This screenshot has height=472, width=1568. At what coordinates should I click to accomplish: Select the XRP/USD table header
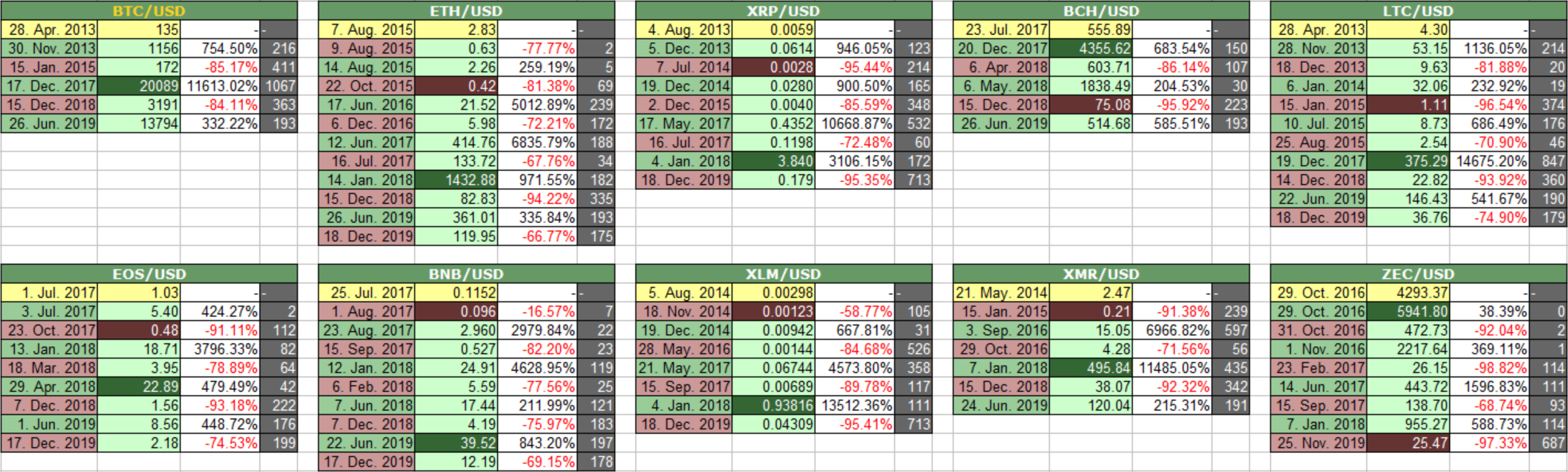[784, 11]
